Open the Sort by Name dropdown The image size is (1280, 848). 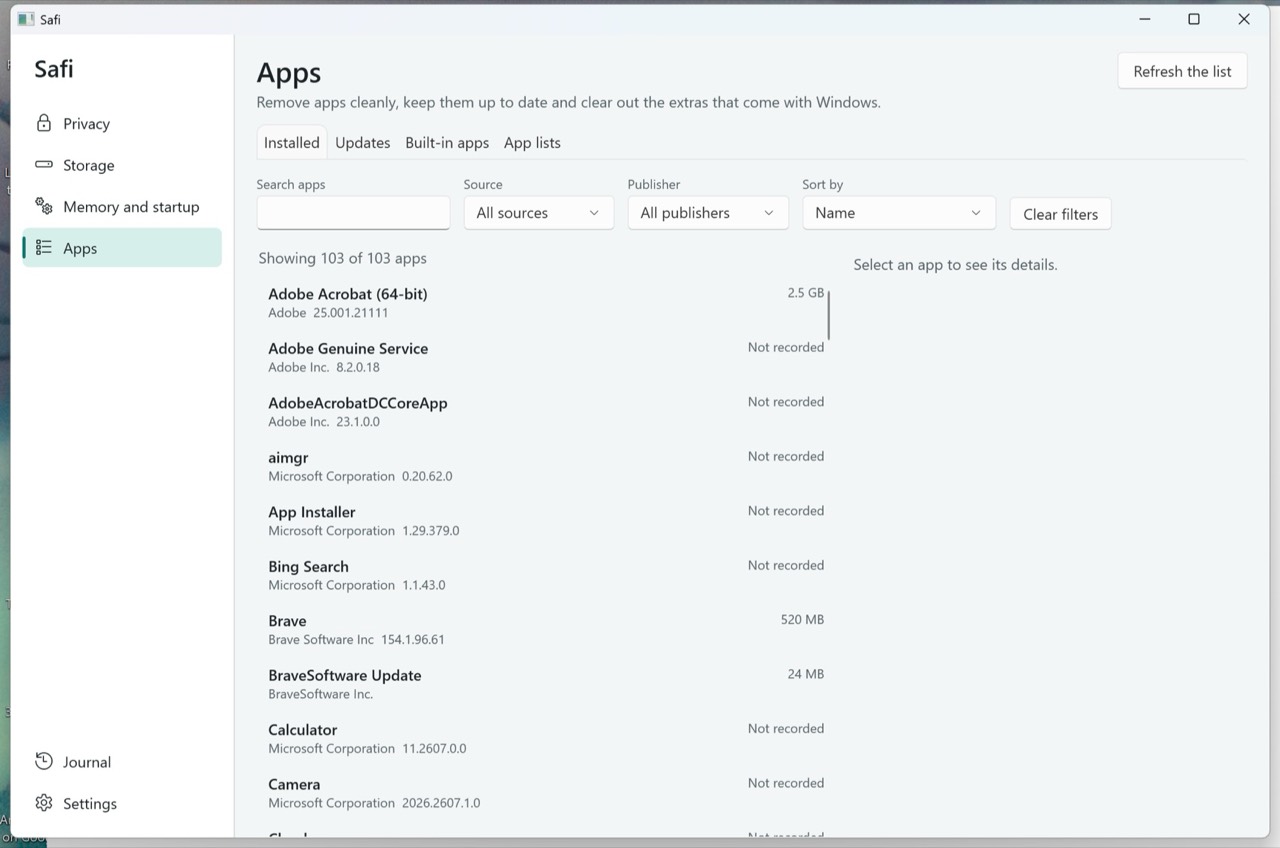(899, 213)
